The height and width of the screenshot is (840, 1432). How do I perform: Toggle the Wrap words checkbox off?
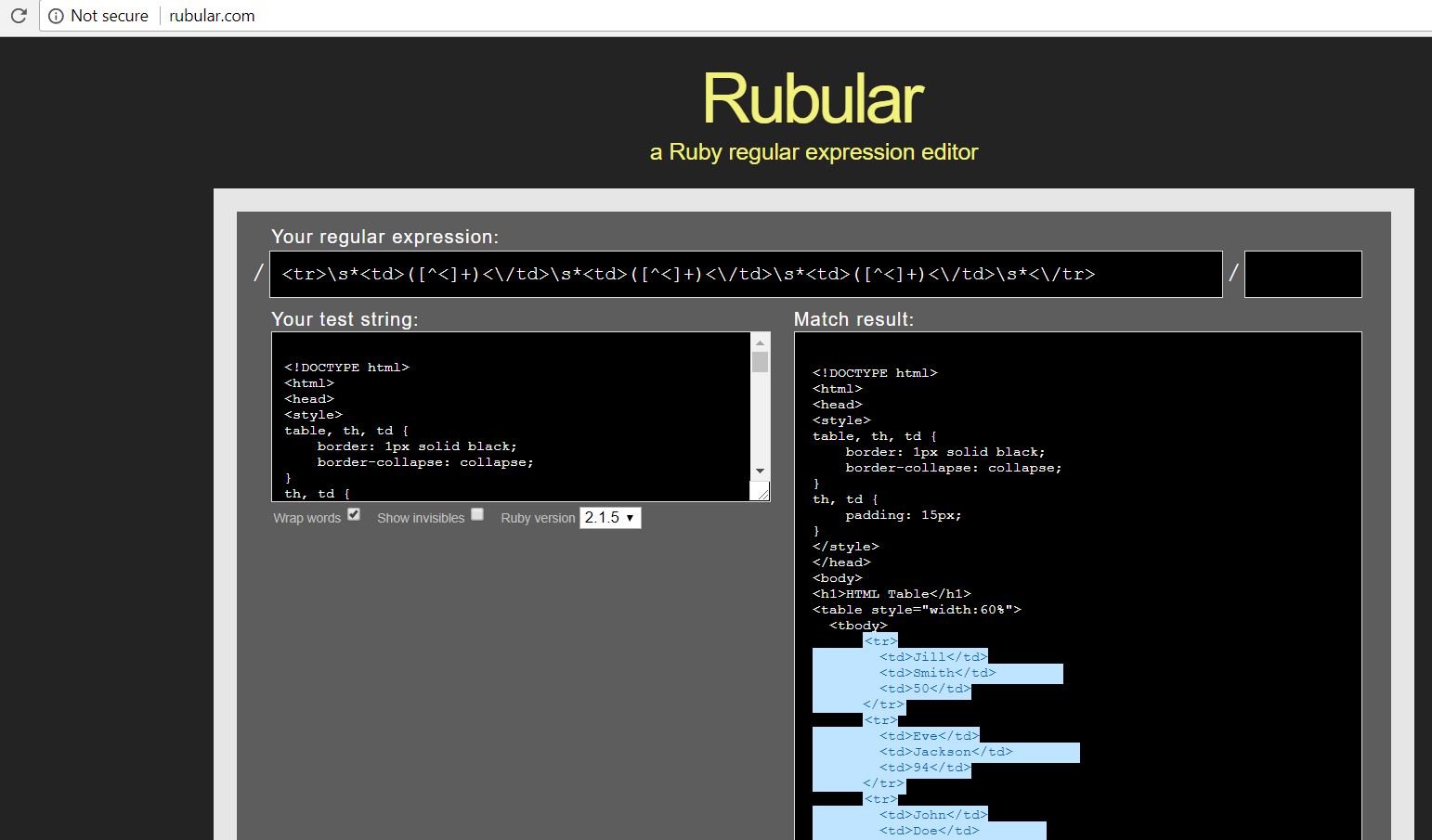(353, 513)
